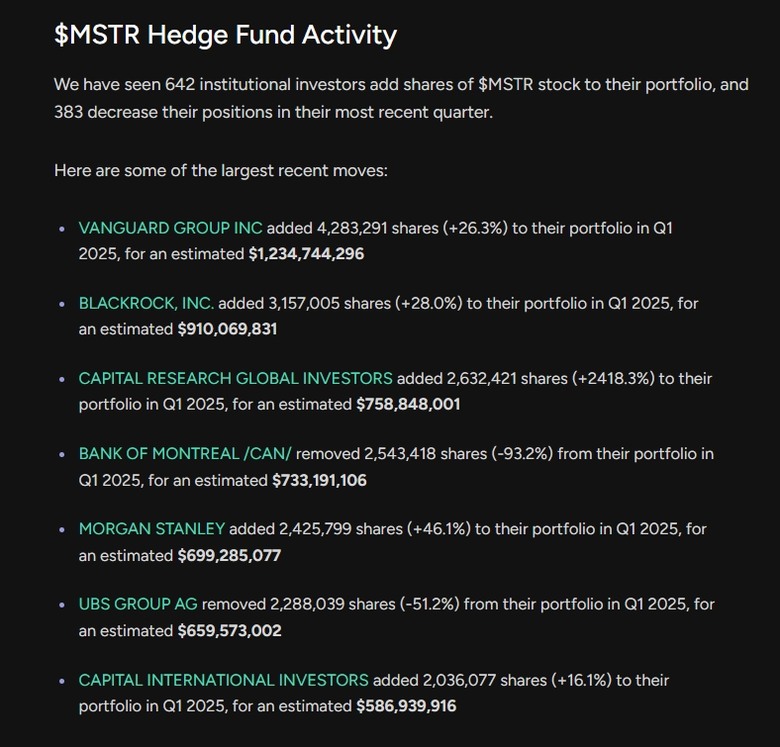Follow the CAPITAL RESEARCH GLOBAL INVESTORS link
The height and width of the screenshot is (747, 780).
(236, 378)
